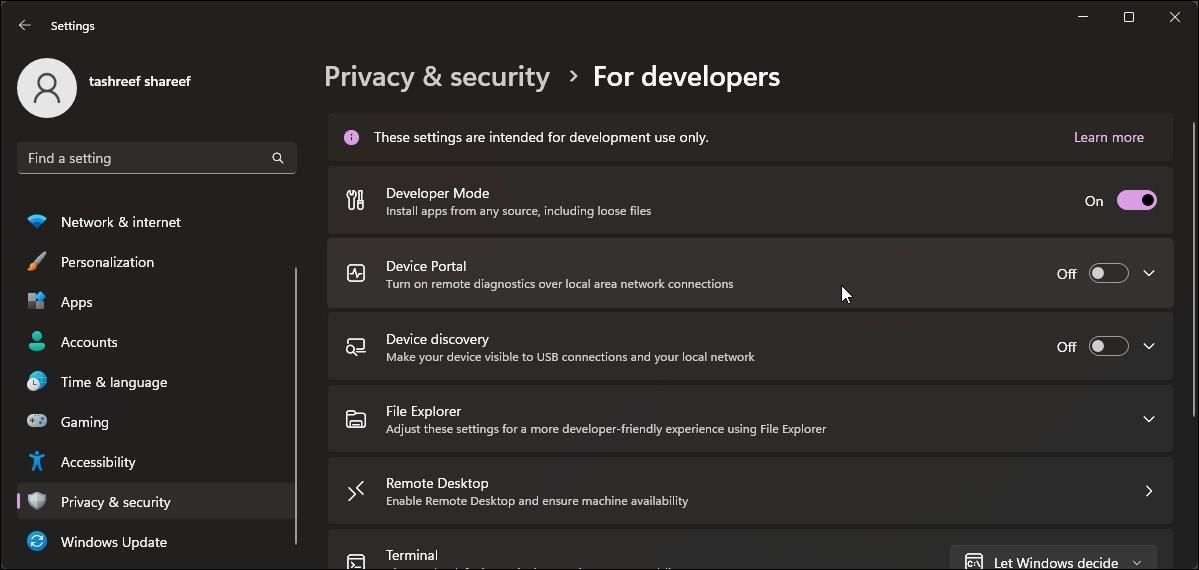Click the back arrow in Settings
Screen dimensions: 1199x570
point(24,25)
